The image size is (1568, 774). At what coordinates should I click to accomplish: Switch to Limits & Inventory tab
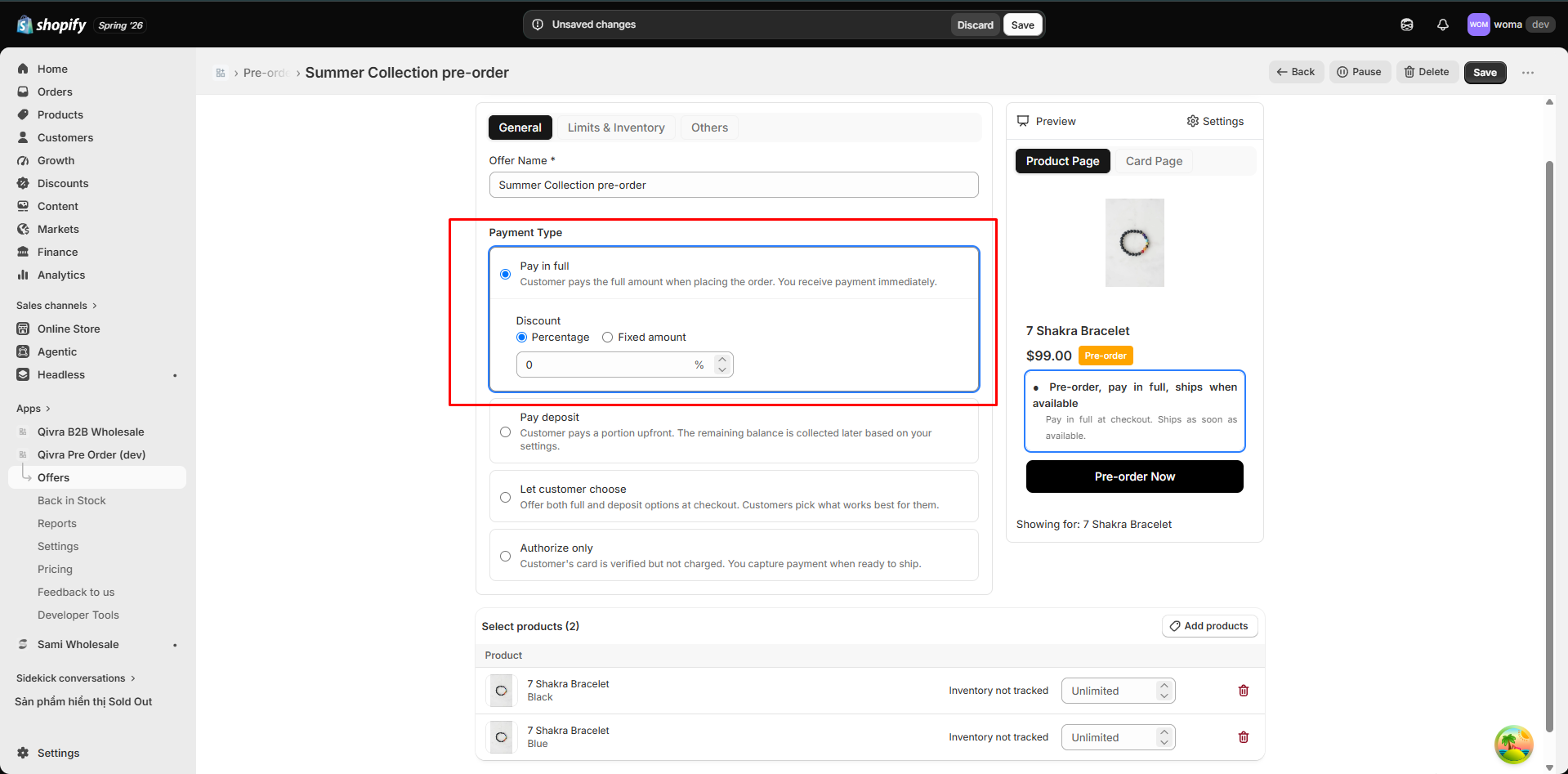click(616, 128)
